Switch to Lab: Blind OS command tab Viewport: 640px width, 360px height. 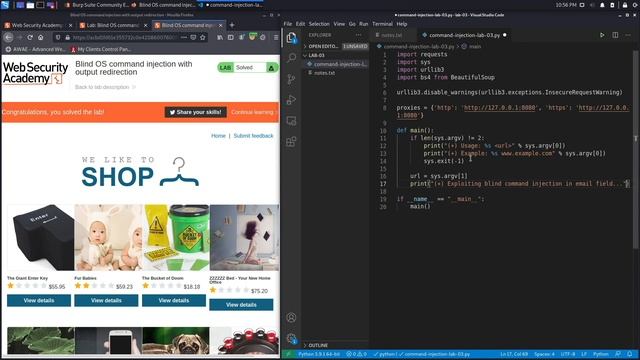[113, 25]
